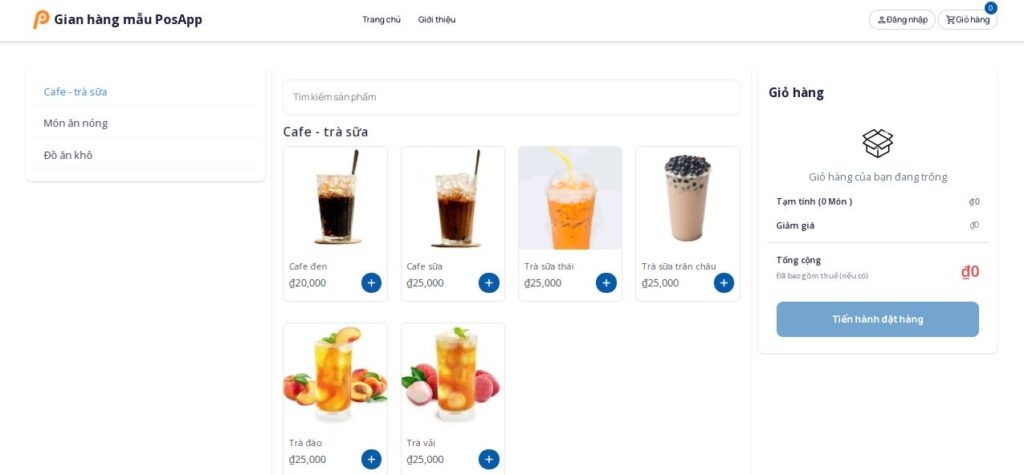Open the Trà sữa trân châu product image
1024x475 pixels.
pyautogui.click(x=688, y=198)
